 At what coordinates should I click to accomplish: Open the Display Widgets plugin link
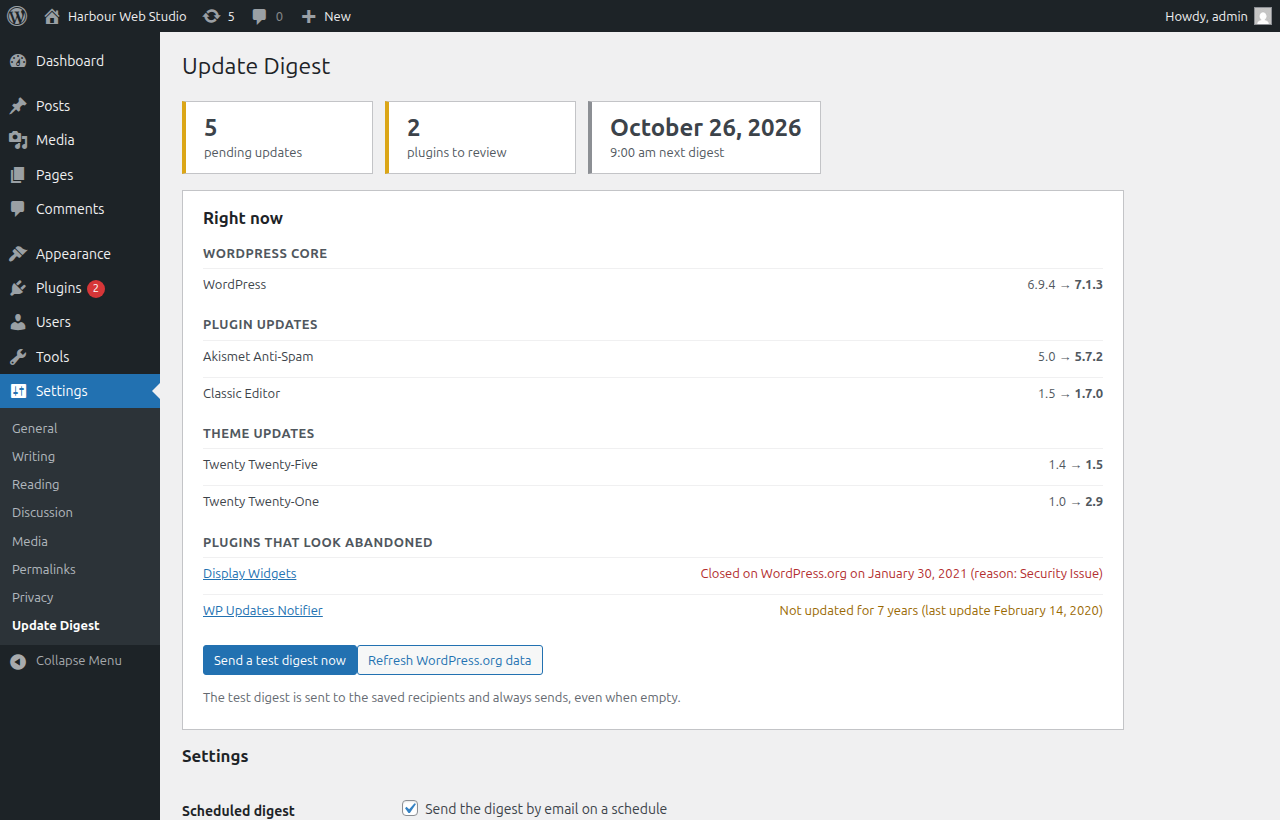250,573
